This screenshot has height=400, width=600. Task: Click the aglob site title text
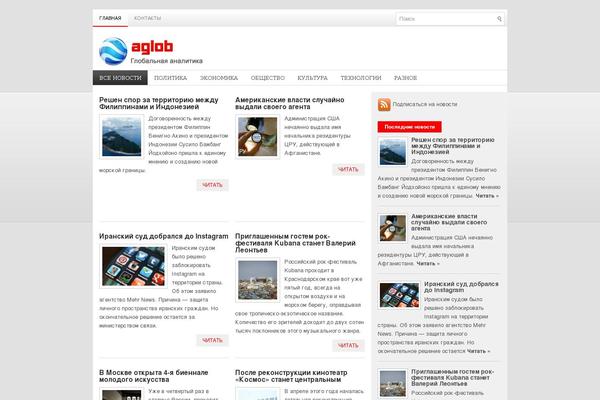(152, 47)
